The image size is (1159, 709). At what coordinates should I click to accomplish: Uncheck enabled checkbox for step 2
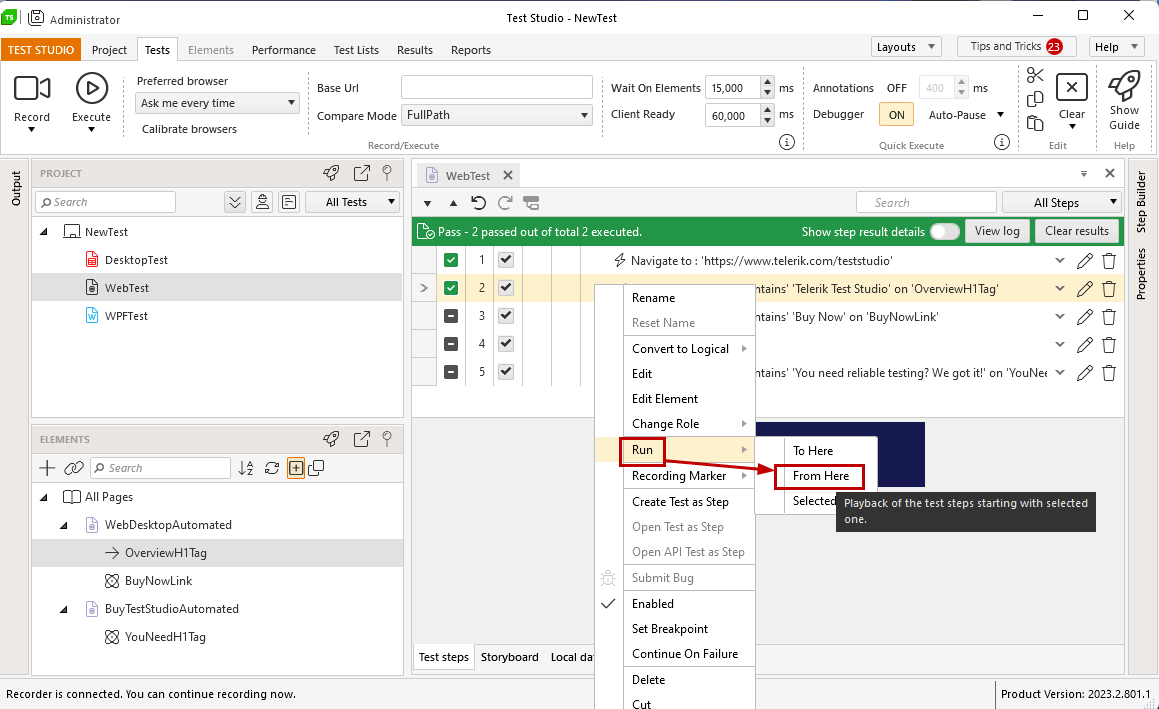506,288
